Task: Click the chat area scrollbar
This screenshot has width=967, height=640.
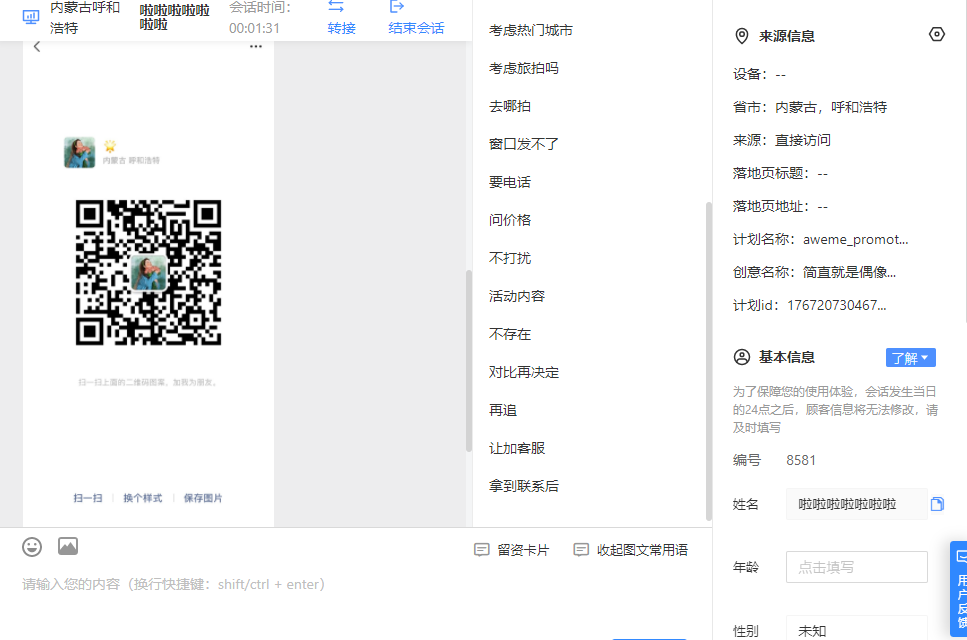Action: point(469,361)
